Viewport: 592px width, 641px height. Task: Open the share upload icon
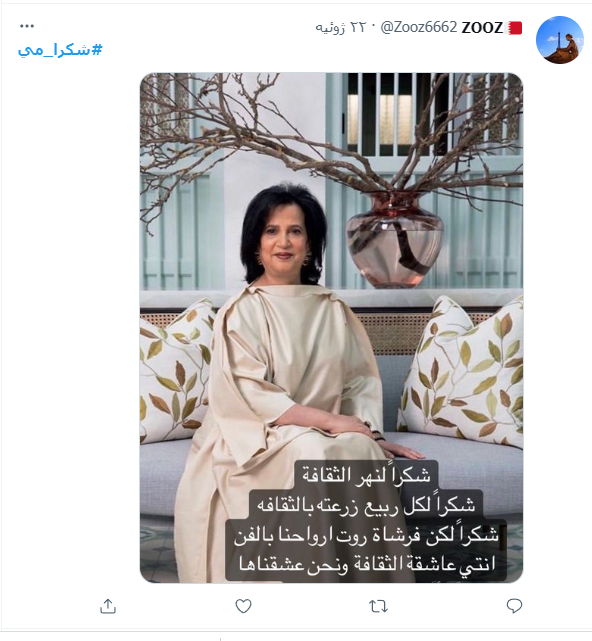coord(108,606)
